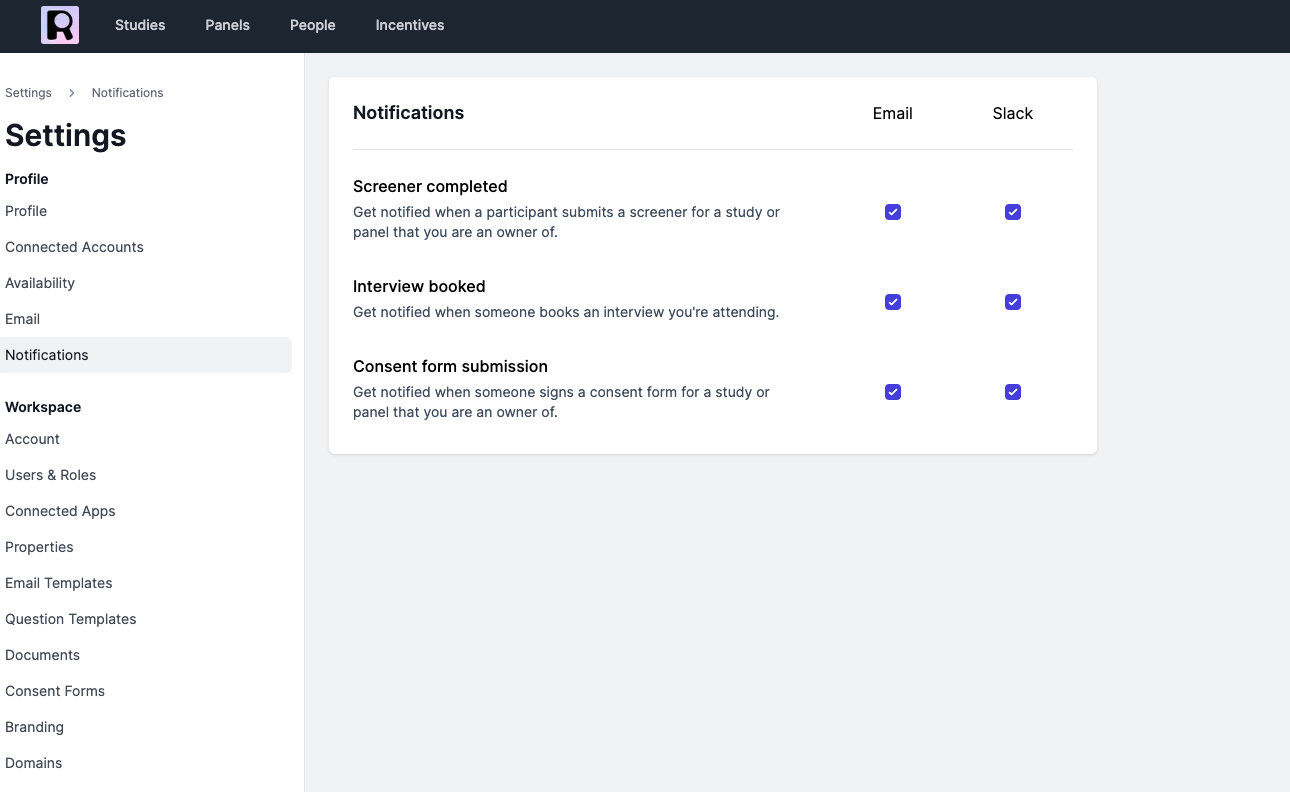This screenshot has width=1290, height=792.
Task: Disable Slack for Consent form submission
Action: pyautogui.click(x=1013, y=392)
